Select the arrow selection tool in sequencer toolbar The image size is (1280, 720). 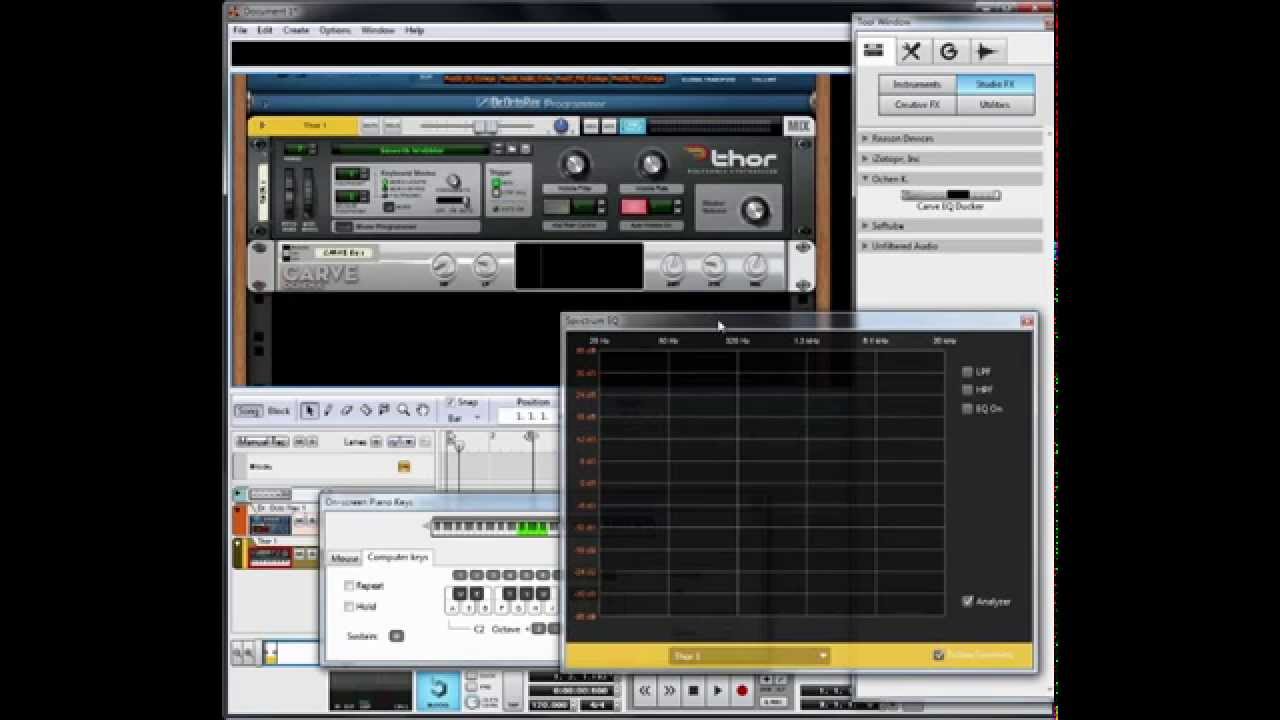[x=310, y=411]
